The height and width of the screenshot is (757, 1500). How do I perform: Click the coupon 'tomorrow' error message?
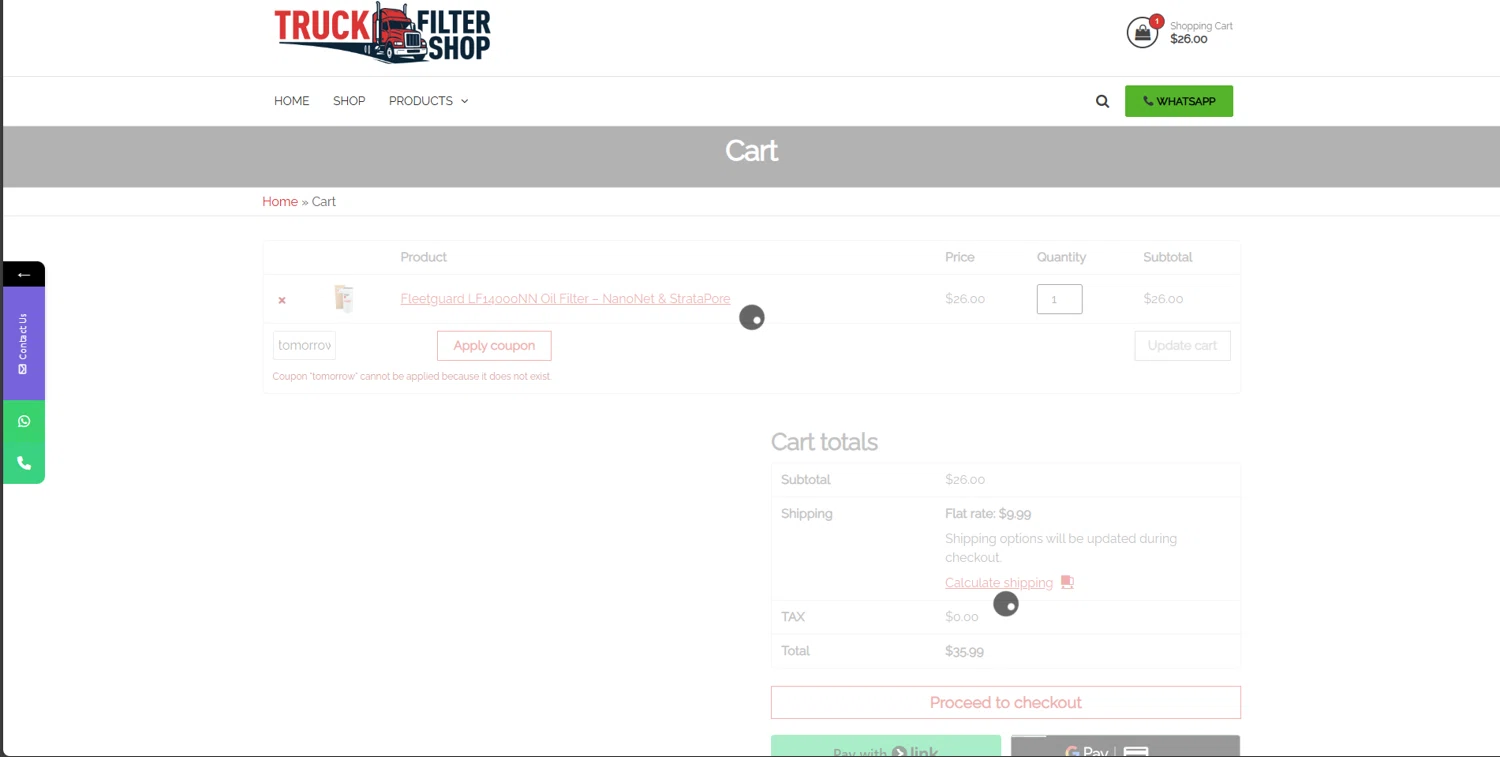click(412, 377)
